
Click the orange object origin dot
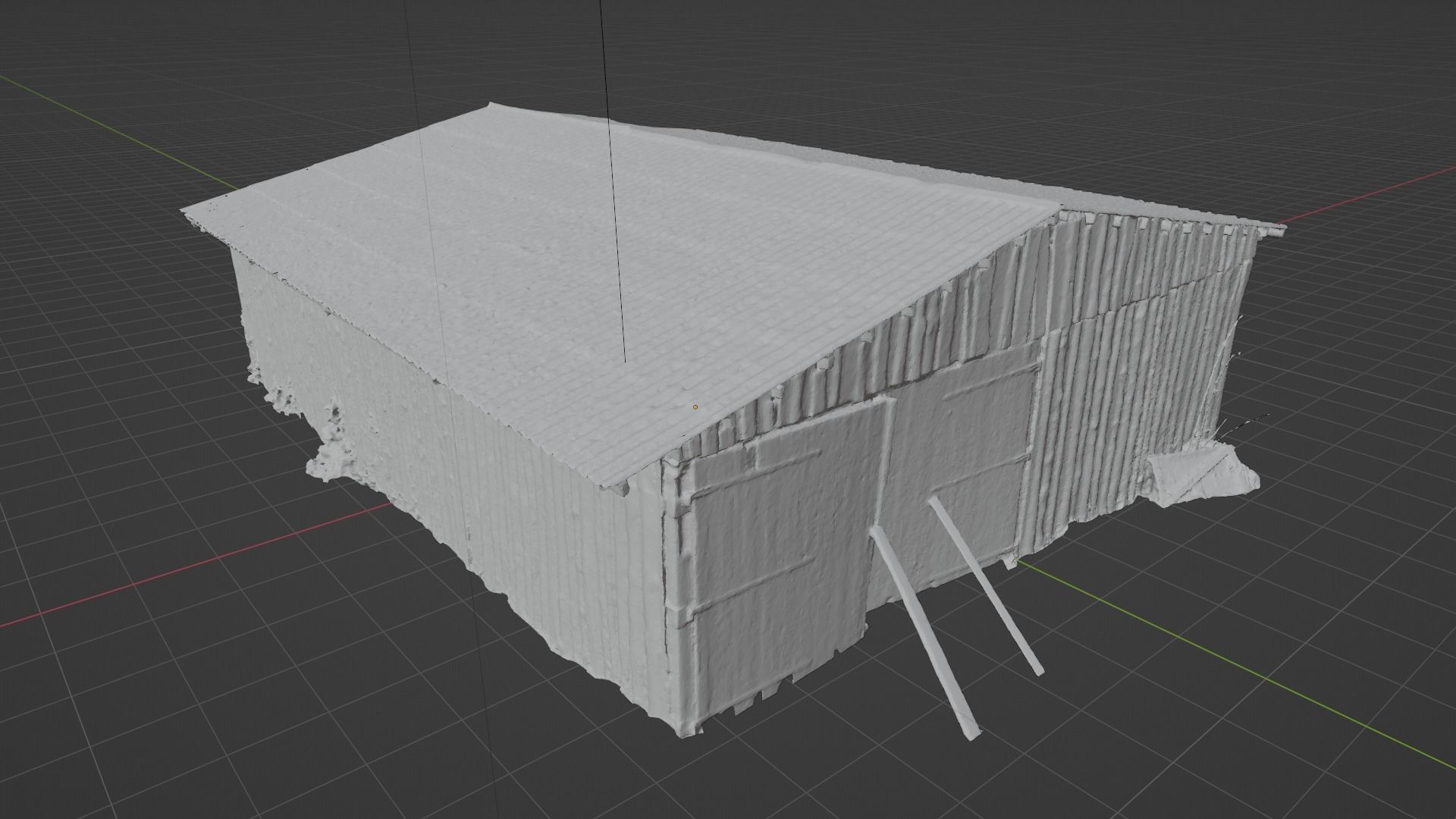pyautogui.click(x=695, y=407)
